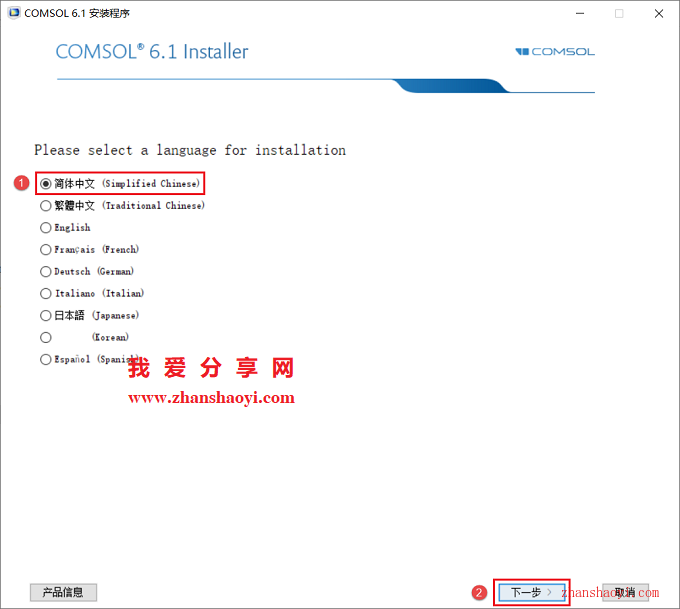Choose the Korean language option

[46, 337]
